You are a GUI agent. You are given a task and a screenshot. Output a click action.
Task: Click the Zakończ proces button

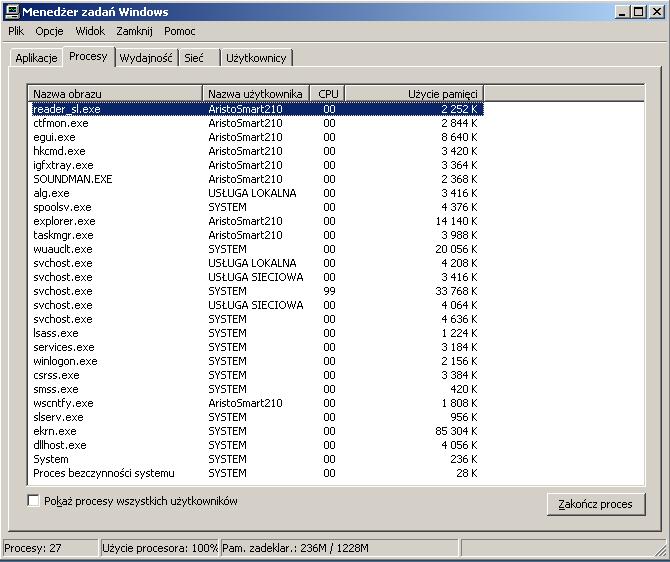coord(596,504)
